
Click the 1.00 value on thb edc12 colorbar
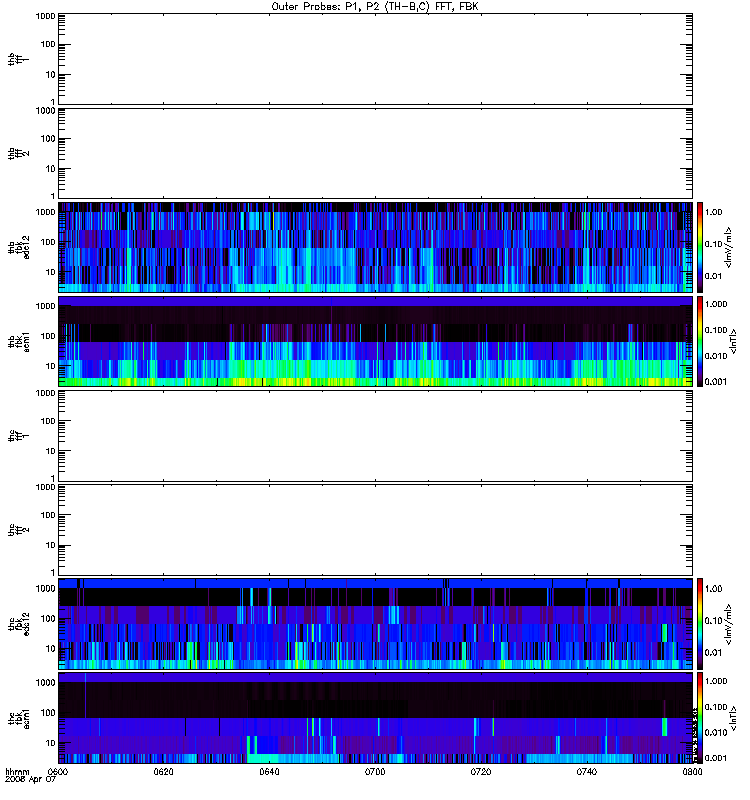click(714, 212)
